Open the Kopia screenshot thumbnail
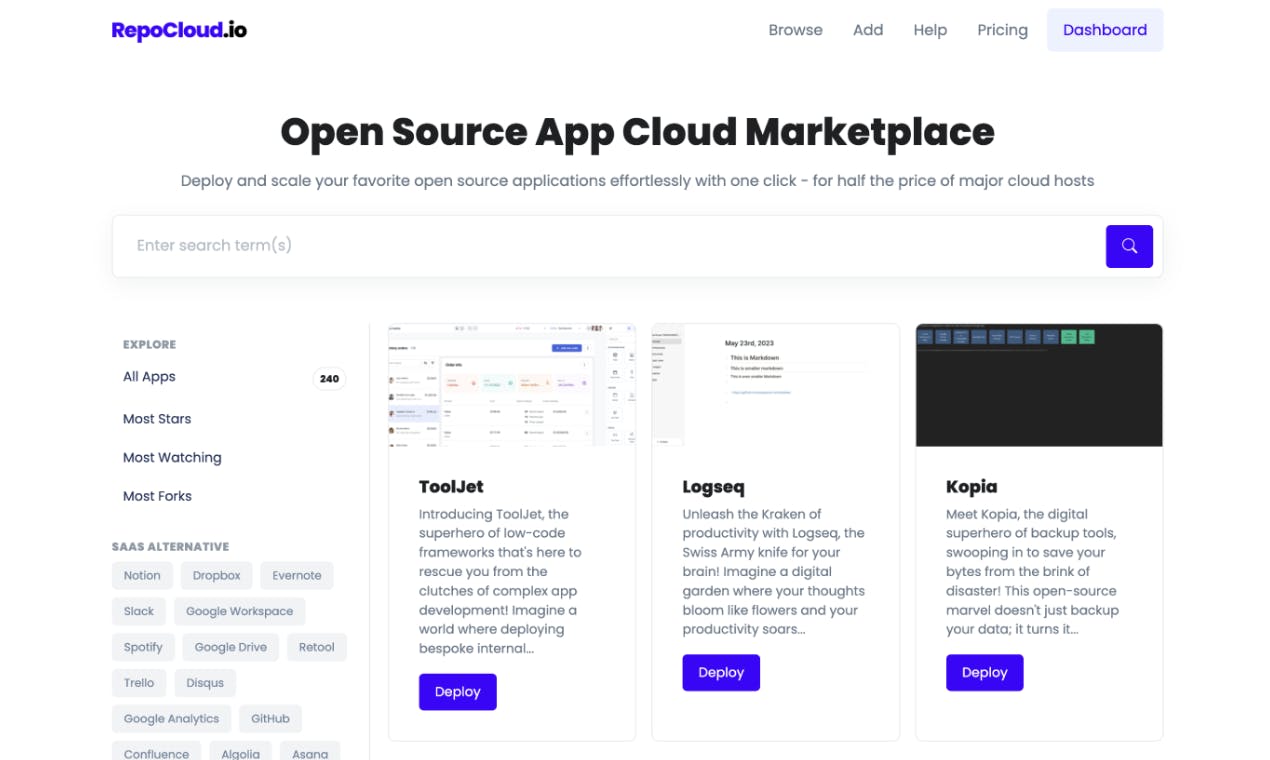The height and width of the screenshot is (760, 1270). 1039,385
